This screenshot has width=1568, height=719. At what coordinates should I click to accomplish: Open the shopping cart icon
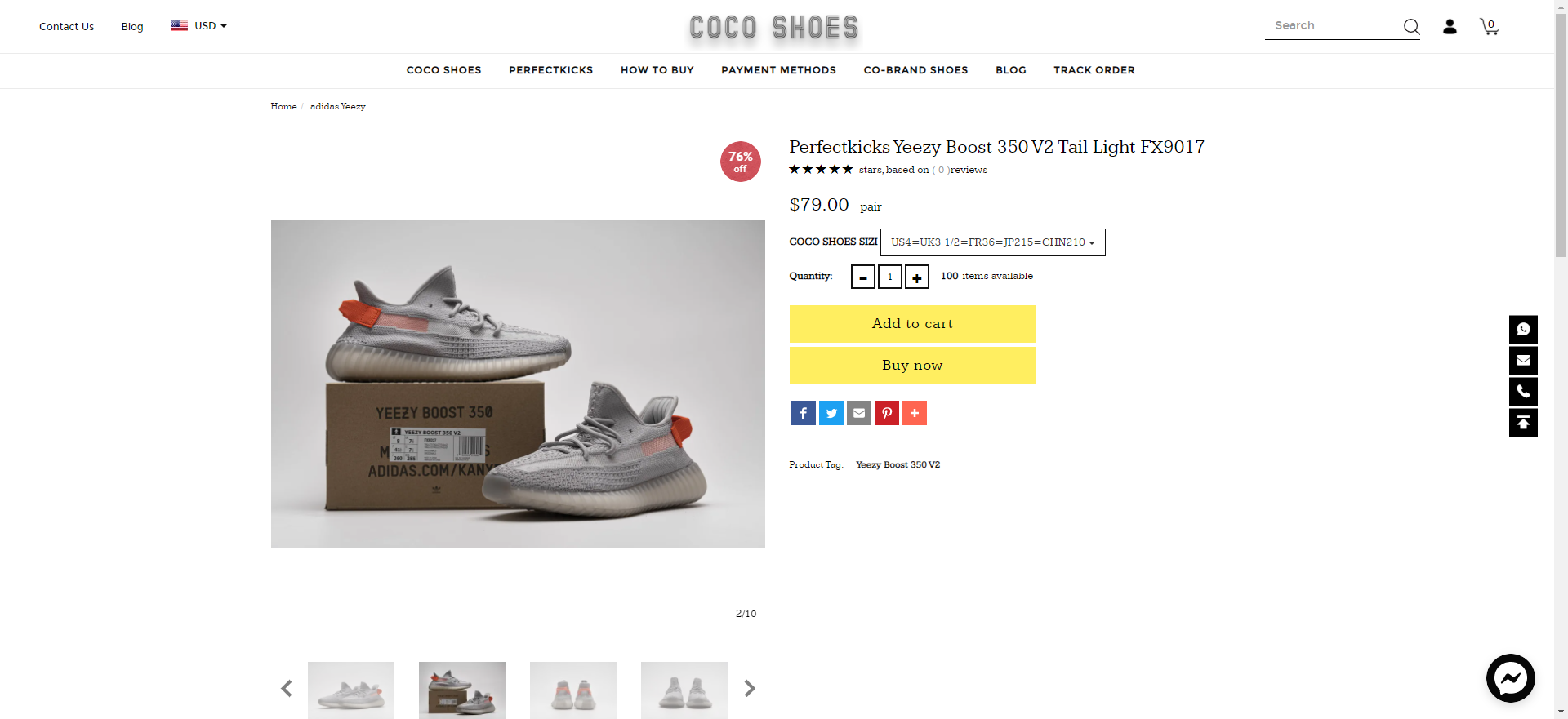tap(1490, 27)
